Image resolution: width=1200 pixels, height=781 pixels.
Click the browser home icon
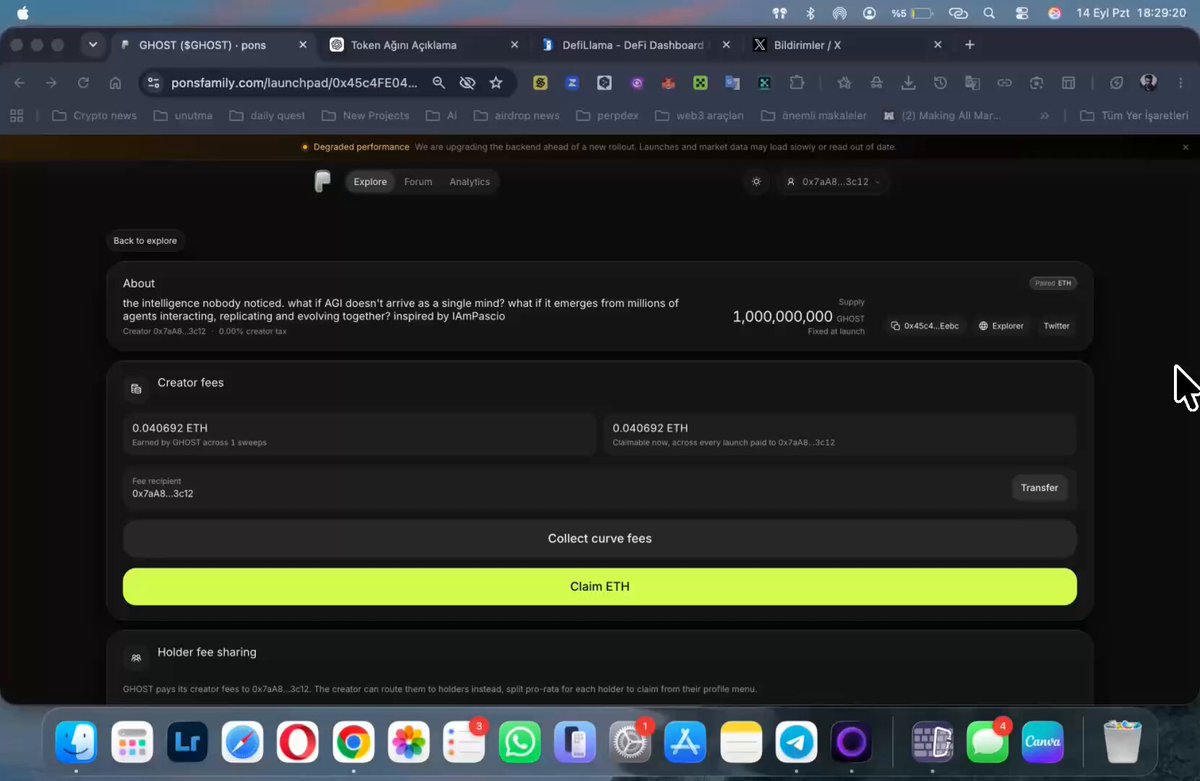[x=116, y=83]
